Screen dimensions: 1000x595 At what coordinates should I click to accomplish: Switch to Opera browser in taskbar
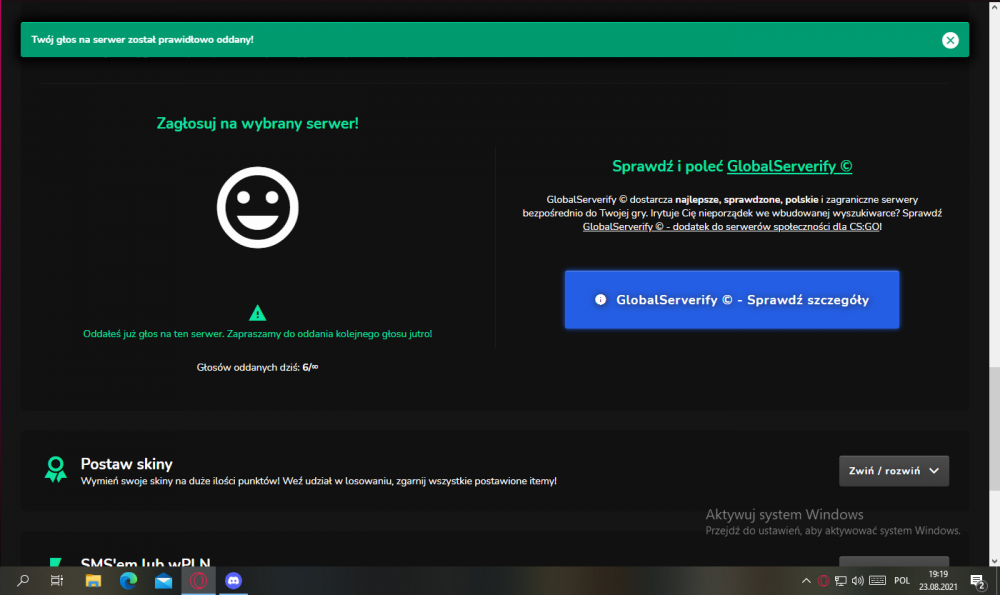click(198, 580)
